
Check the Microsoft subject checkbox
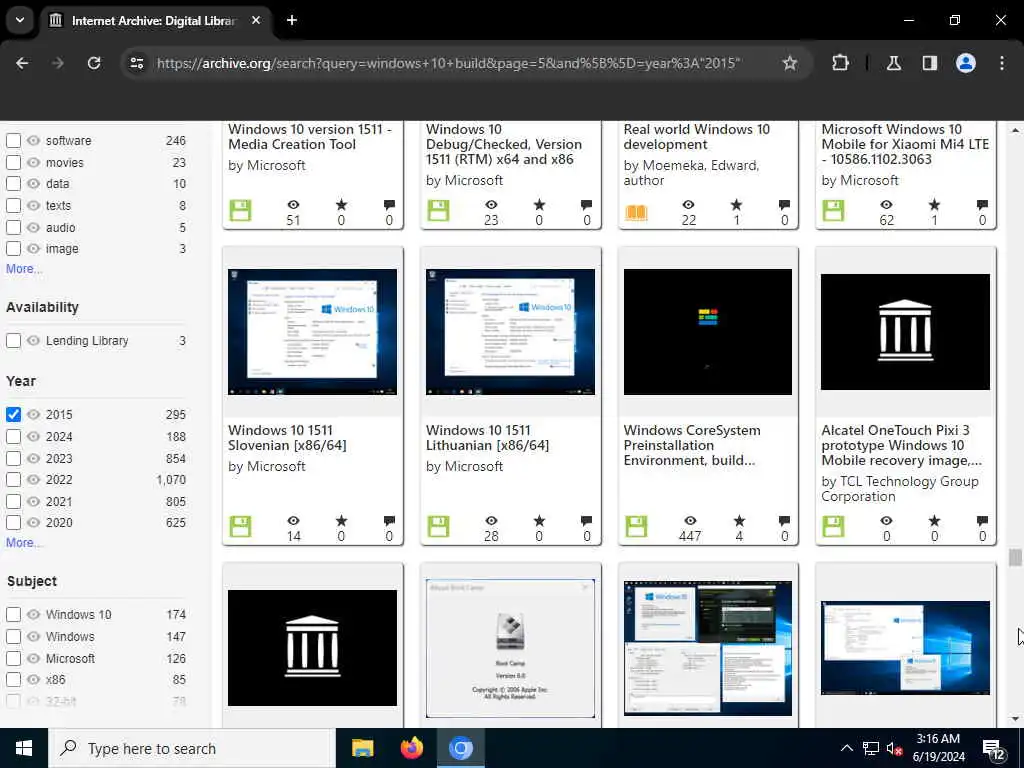point(13,658)
